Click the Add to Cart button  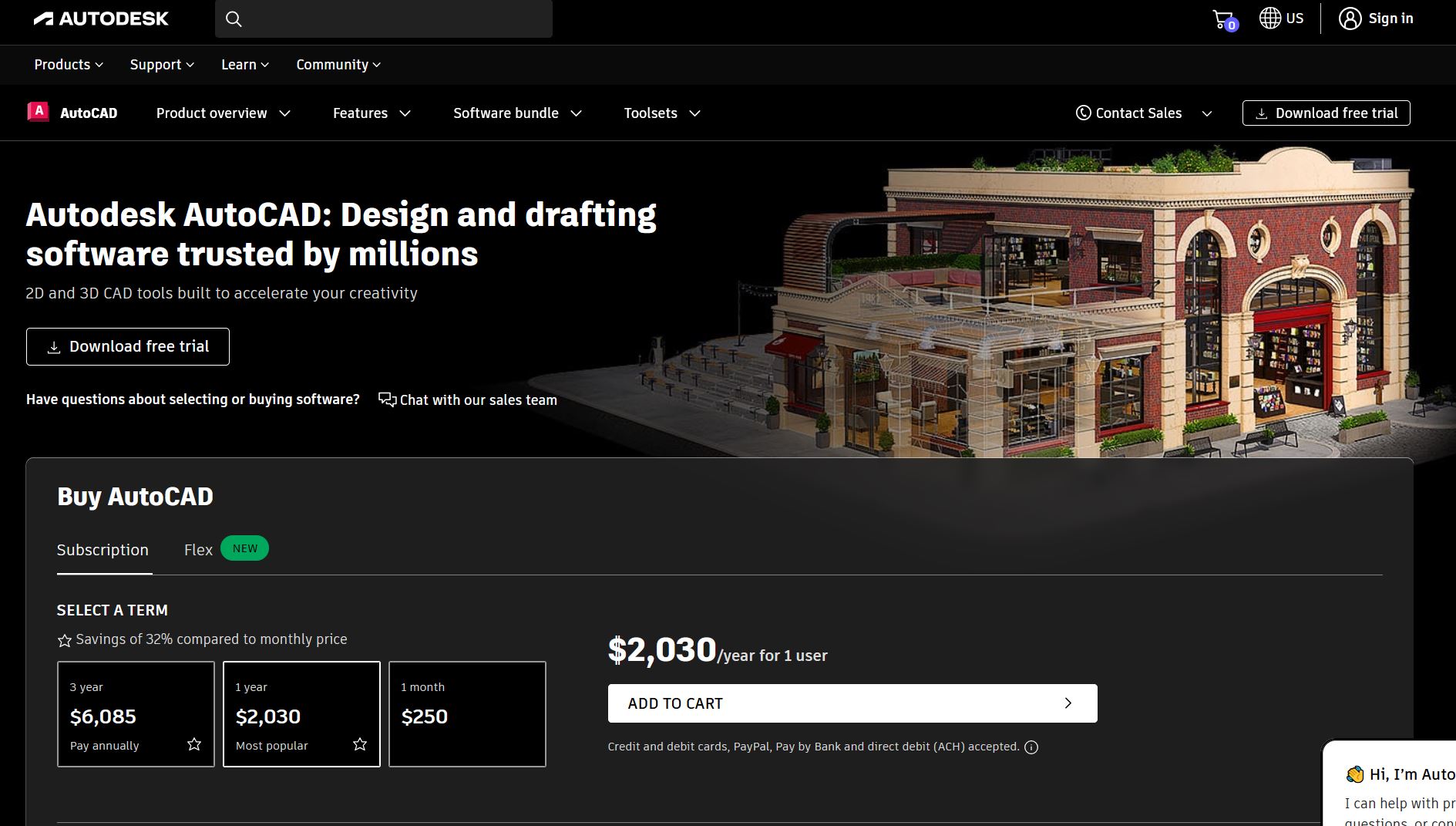tap(851, 703)
